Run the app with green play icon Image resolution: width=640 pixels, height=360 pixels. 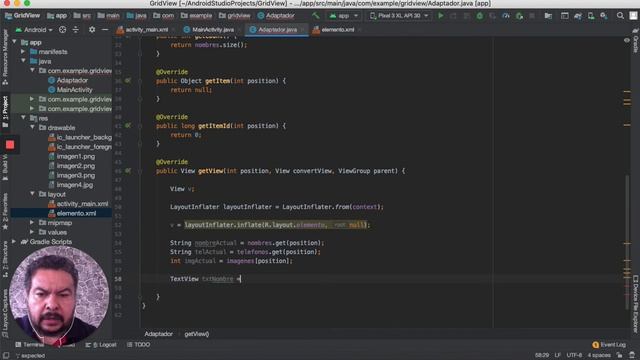pos(440,16)
